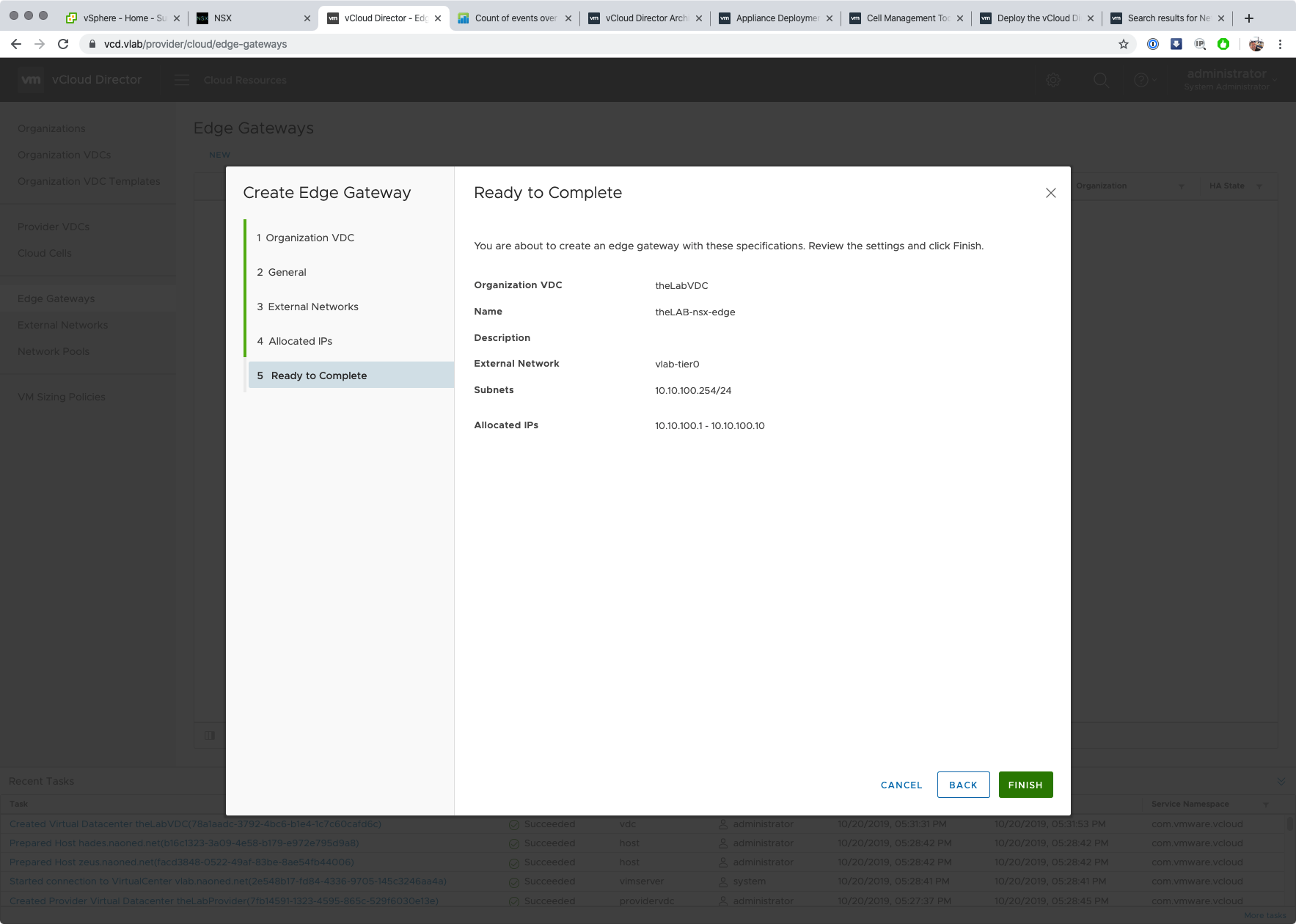Close the vSphere - Home tab
1296x924 pixels.
177,18
